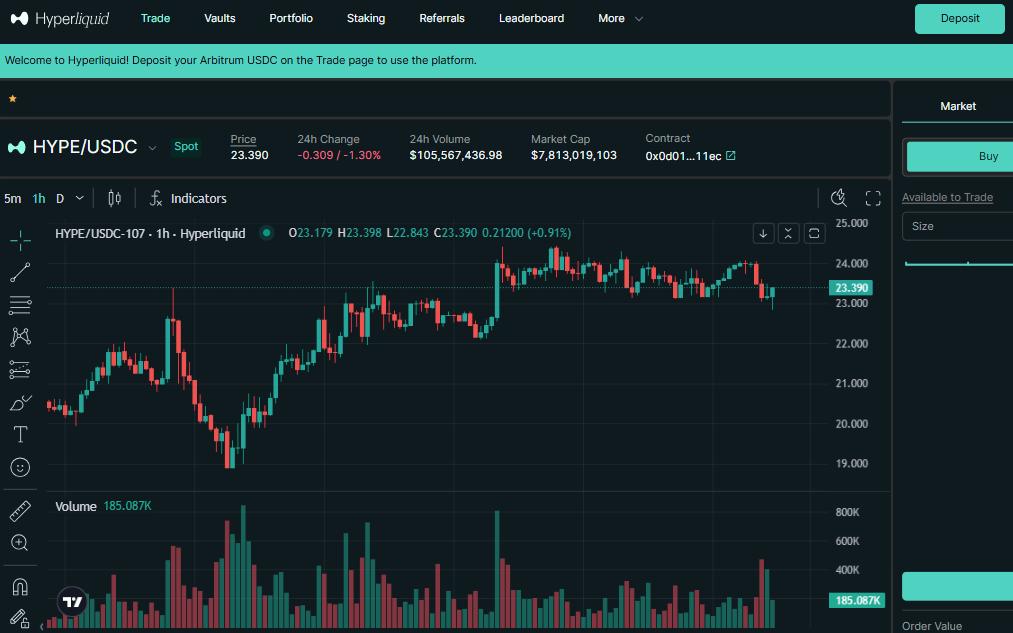The image size is (1013, 633).
Task: Click the 24h Change value
Action: [x=339, y=155]
